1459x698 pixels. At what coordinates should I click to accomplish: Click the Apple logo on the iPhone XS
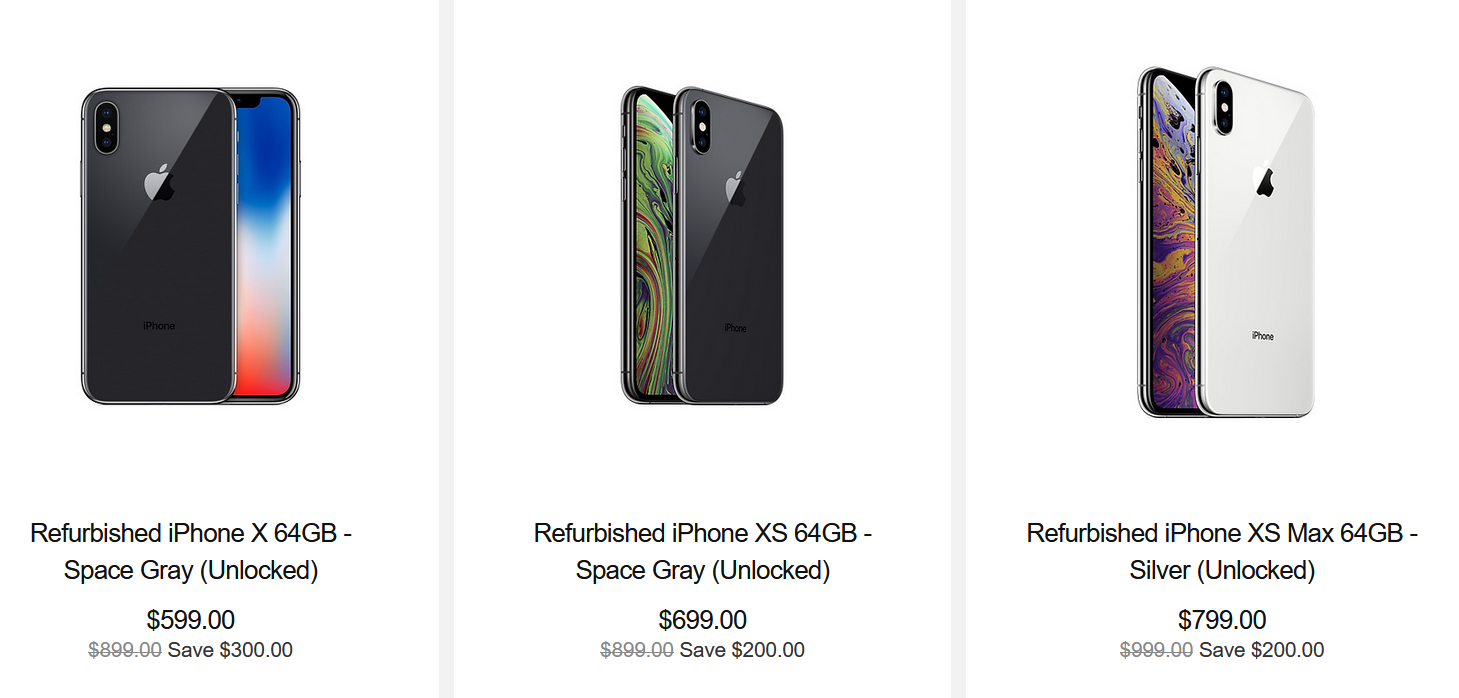click(735, 188)
